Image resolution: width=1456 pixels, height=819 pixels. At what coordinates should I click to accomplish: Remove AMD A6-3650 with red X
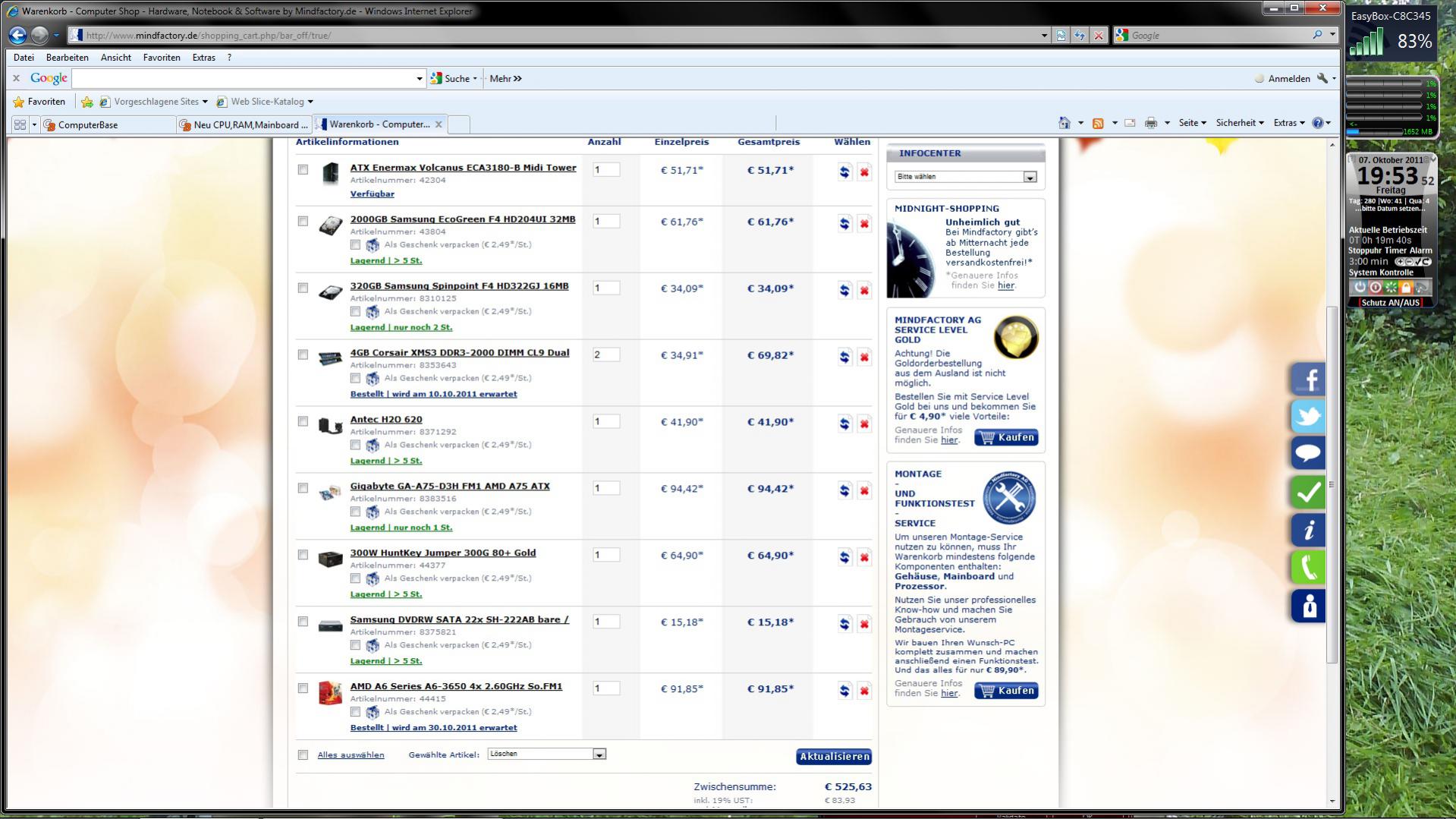[x=864, y=691]
